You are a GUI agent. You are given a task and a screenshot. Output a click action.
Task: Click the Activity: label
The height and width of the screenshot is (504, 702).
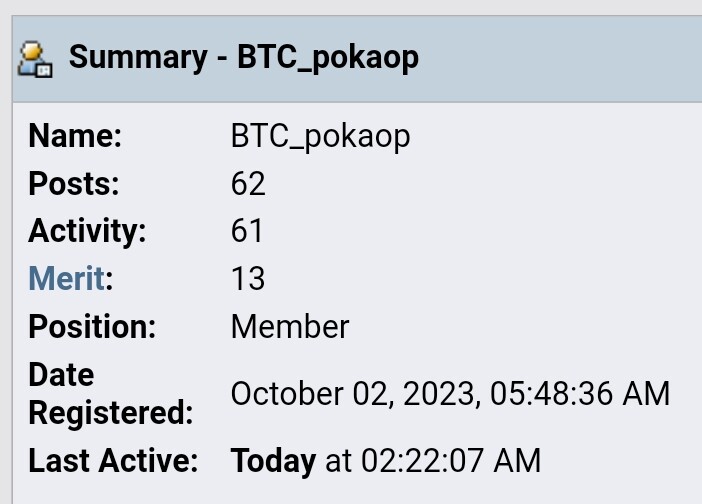[87, 231]
